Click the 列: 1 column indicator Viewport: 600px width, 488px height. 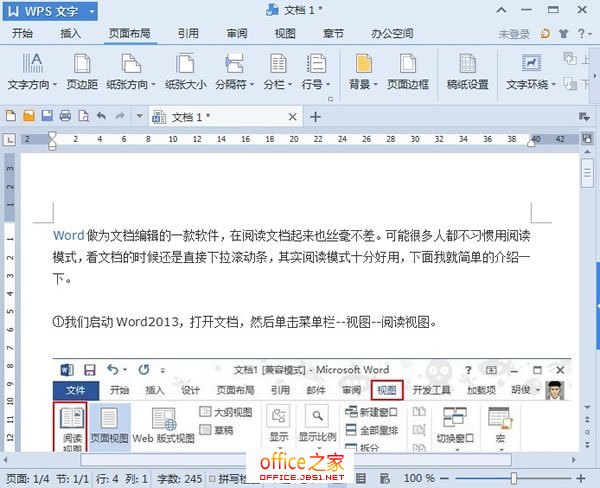[x=136, y=478]
